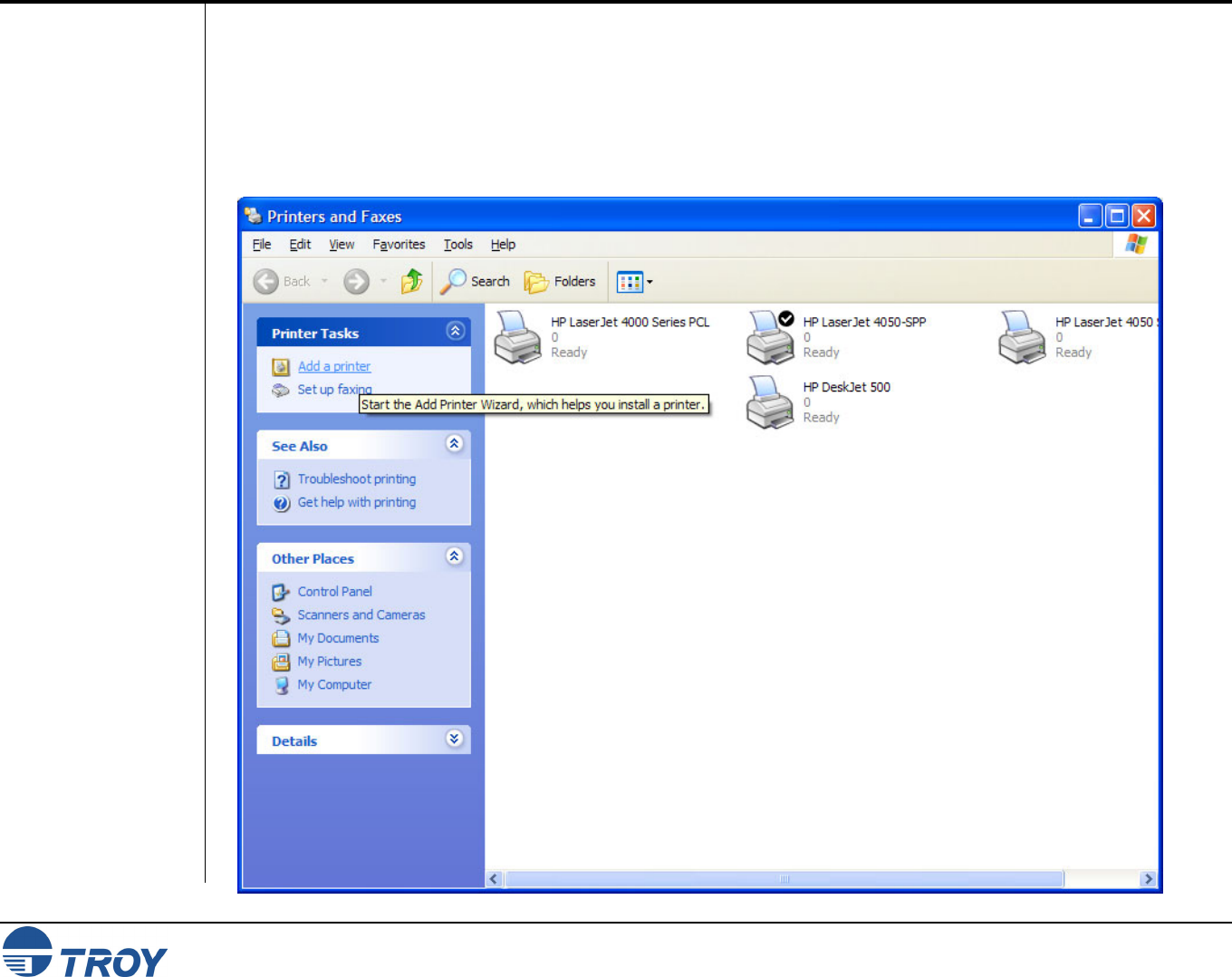Select the HP LaserJet 4050-SPP printer icon
The image size is (1232, 977).
770,337
